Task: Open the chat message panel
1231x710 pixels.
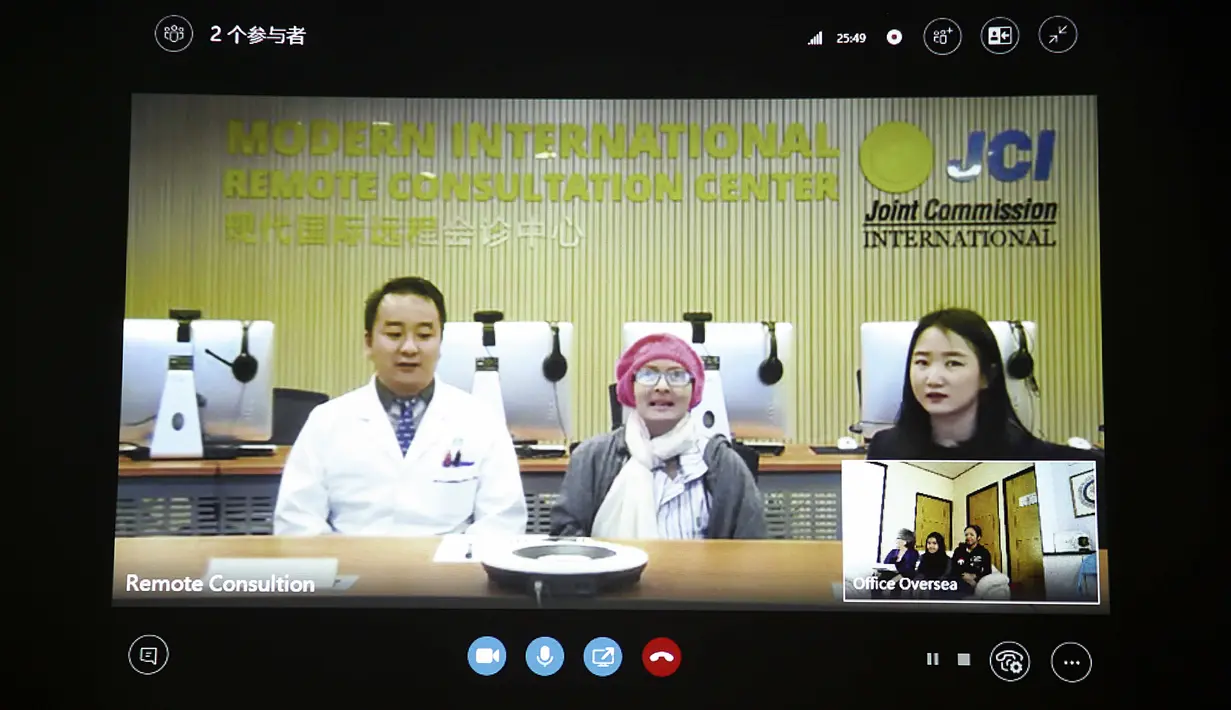Action: [149, 655]
